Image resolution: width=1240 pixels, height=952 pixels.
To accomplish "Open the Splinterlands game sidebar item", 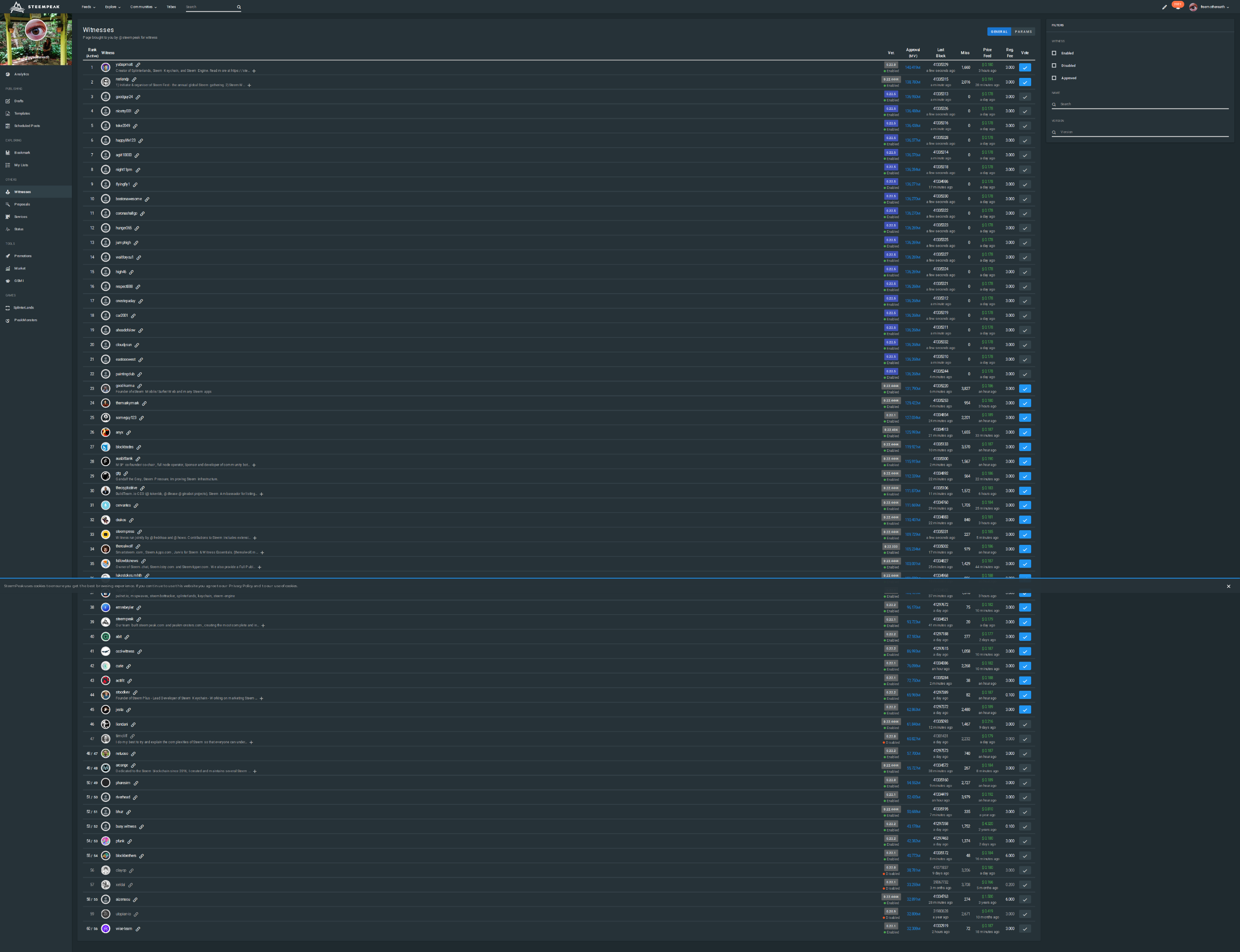I will 23,308.
